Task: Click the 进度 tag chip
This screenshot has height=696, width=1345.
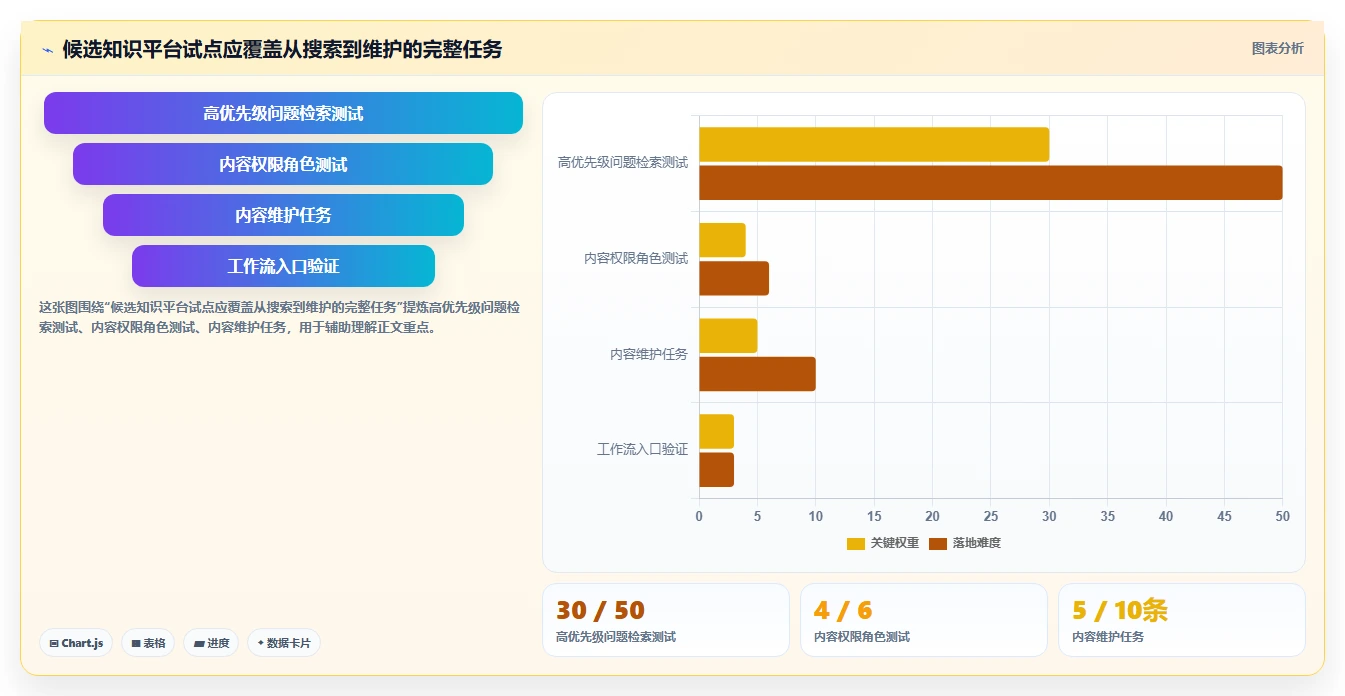Action: tap(211, 643)
